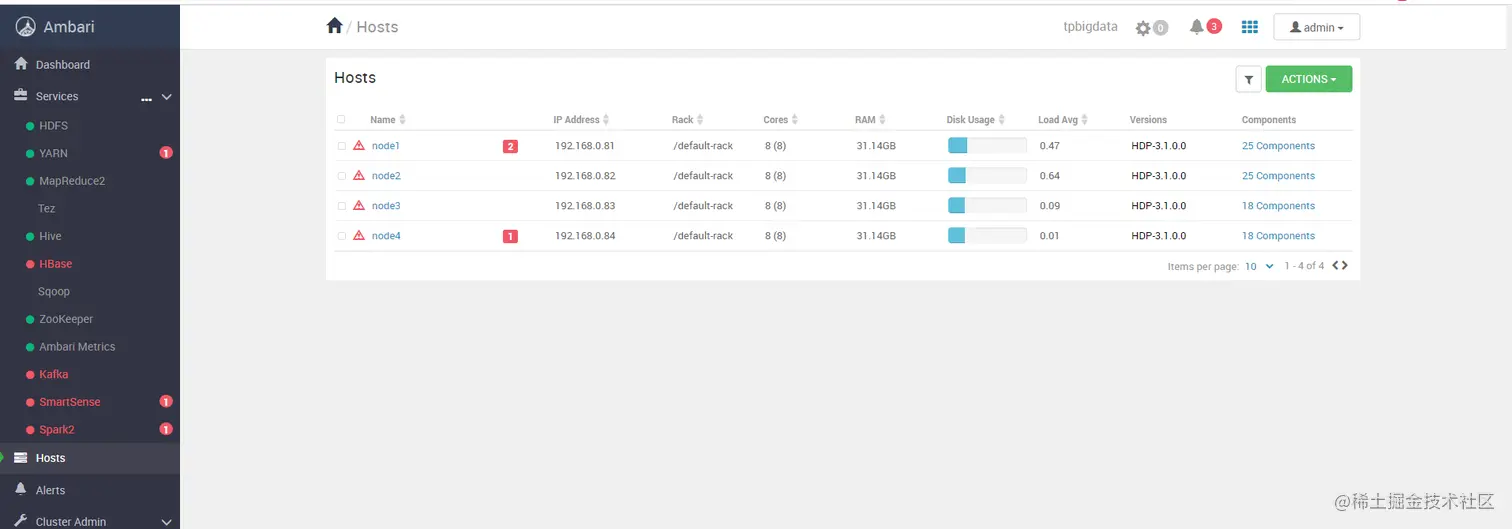The width and height of the screenshot is (1512, 529).
Task: Collapse the Services section chevron
Action: pyautogui.click(x=167, y=97)
